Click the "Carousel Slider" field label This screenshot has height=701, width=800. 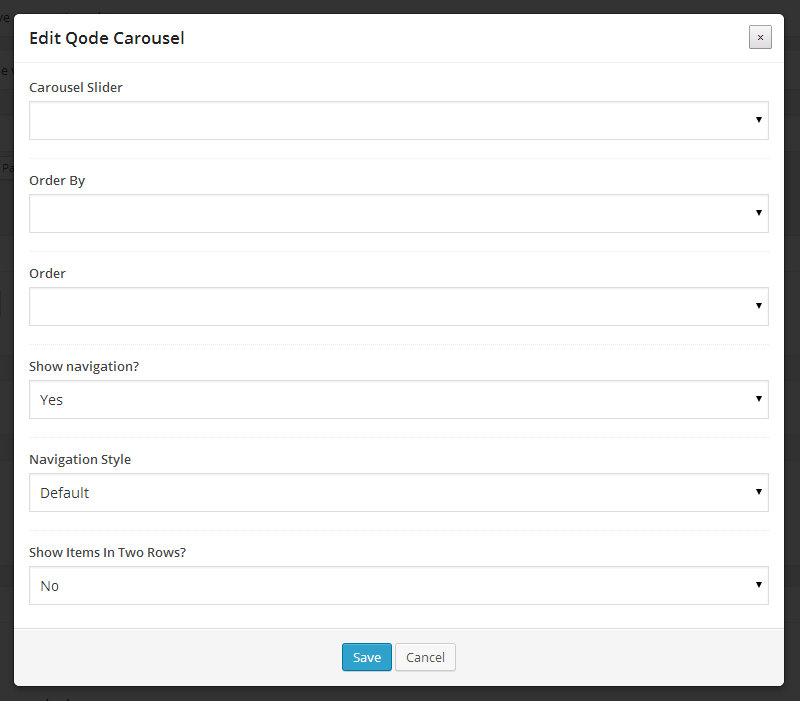[76, 88]
